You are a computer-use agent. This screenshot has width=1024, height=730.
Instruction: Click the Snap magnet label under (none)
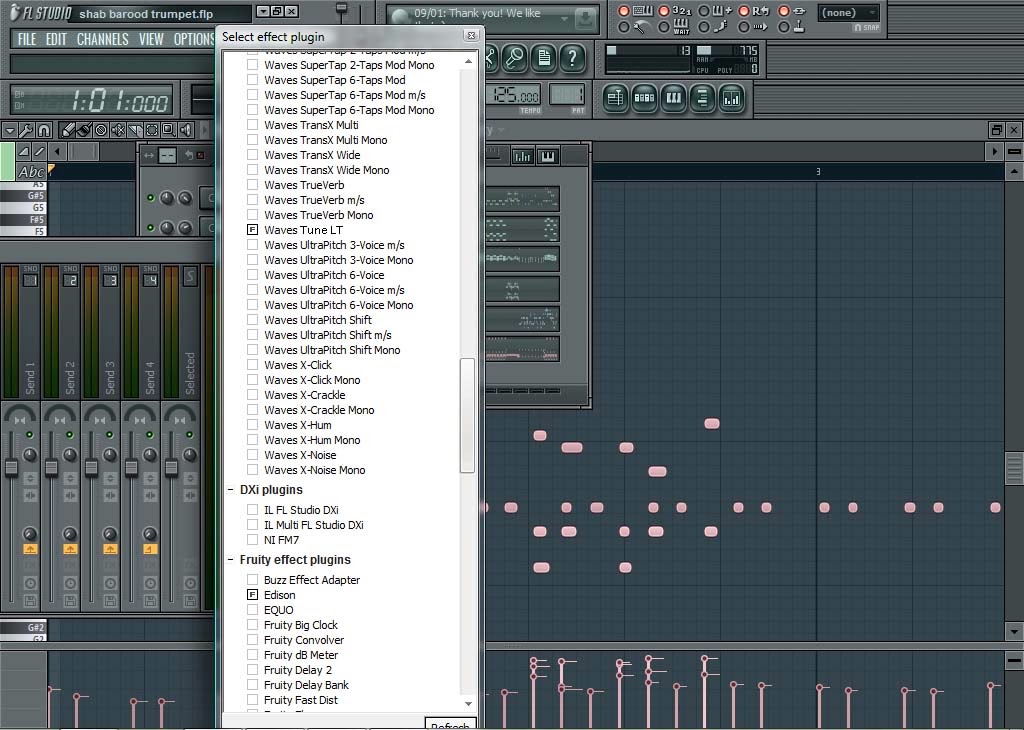click(867, 27)
